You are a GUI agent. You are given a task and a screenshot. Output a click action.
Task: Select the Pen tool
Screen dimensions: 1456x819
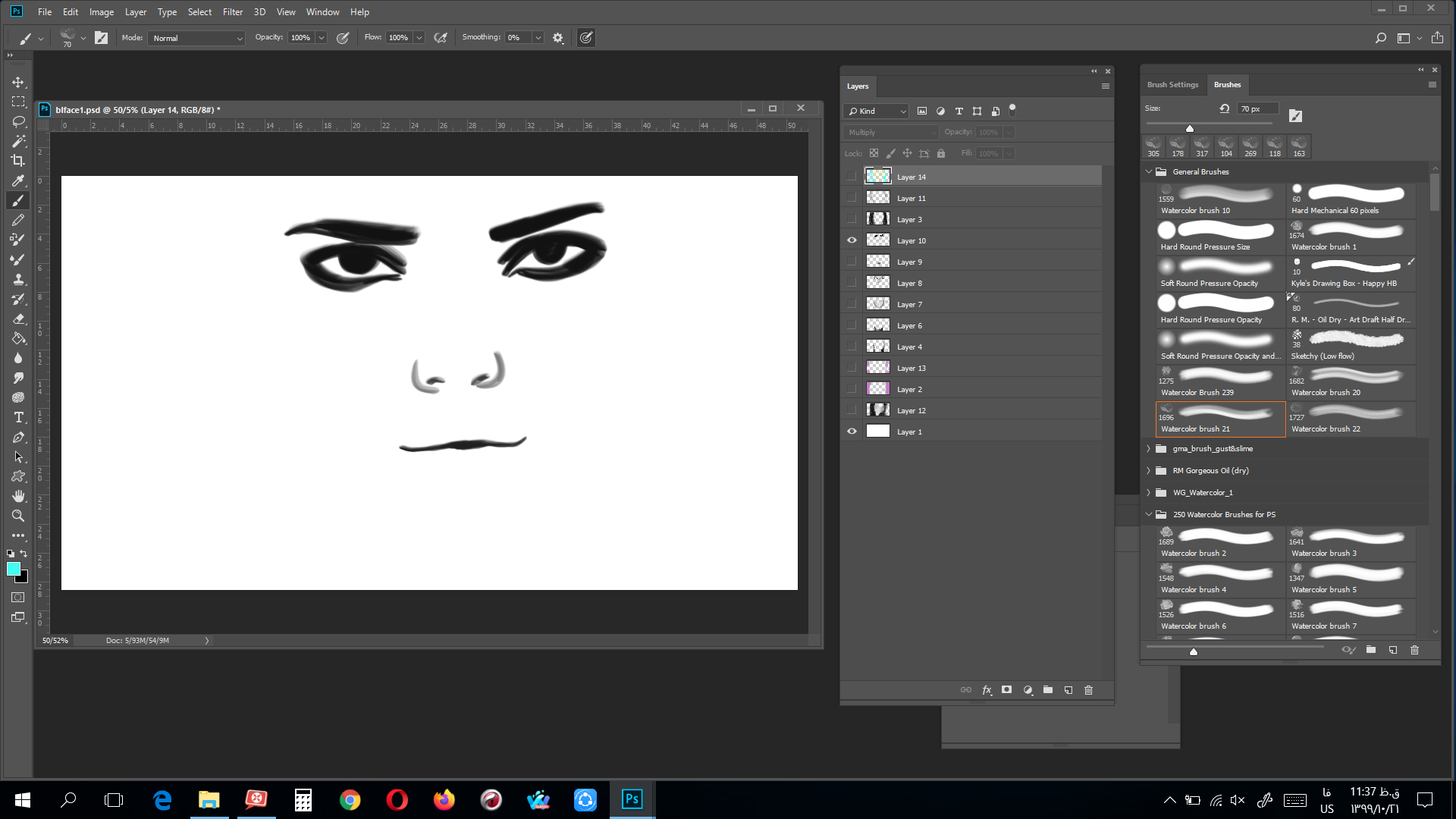(x=18, y=437)
